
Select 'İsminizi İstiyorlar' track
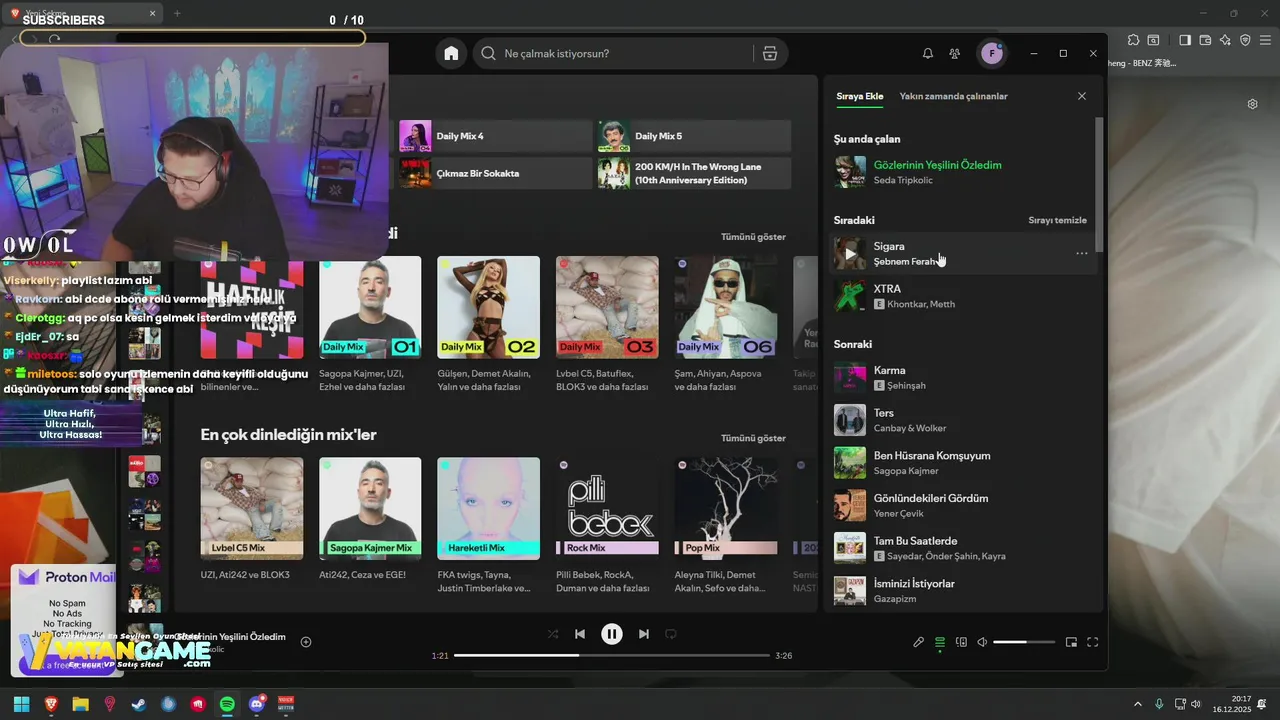click(963, 590)
